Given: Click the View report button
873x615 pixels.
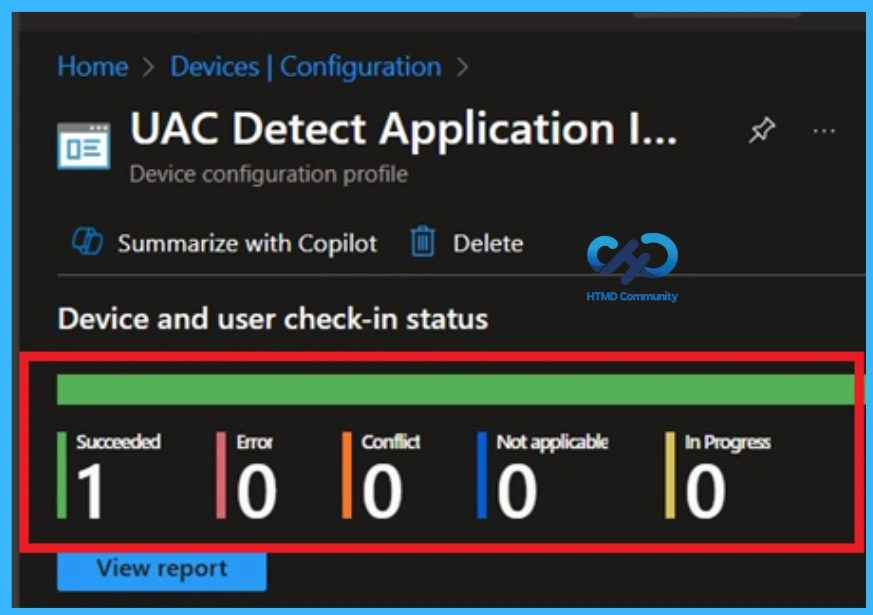Looking at the screenshot, I should click(160, 568).
